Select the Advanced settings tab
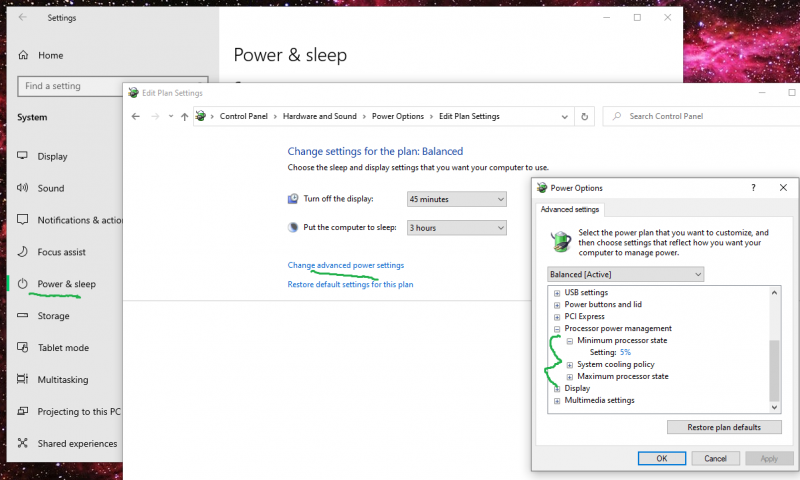Screen dimensions: 800x480 [570, 209]
